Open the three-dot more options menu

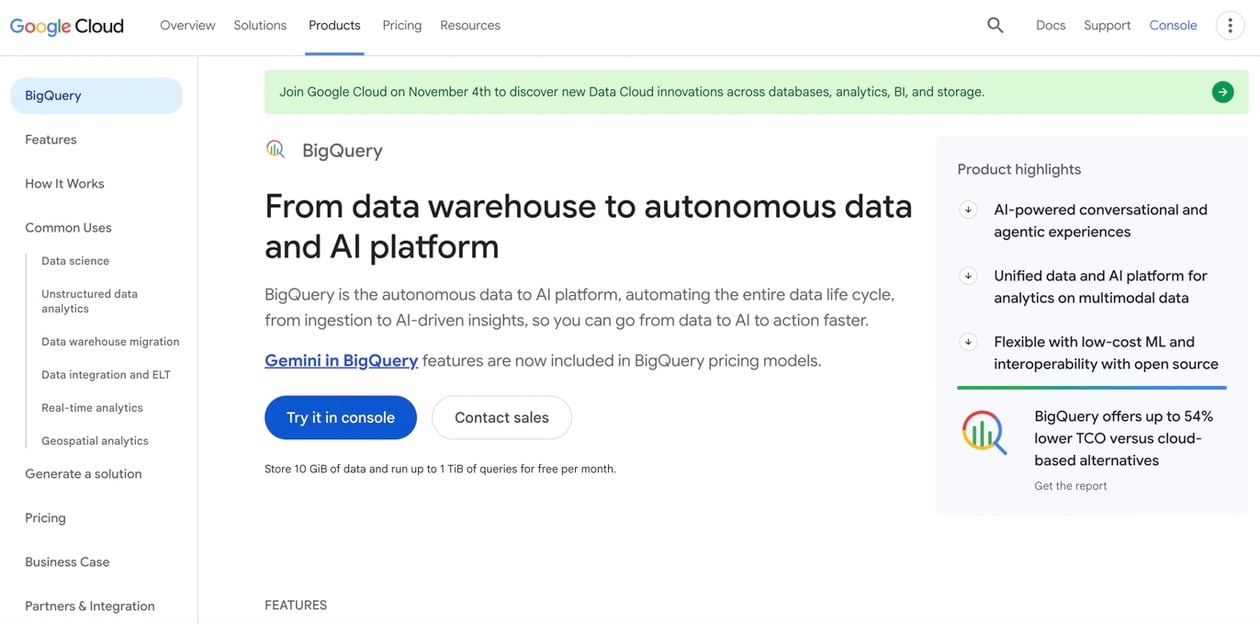coord(1230,26)
